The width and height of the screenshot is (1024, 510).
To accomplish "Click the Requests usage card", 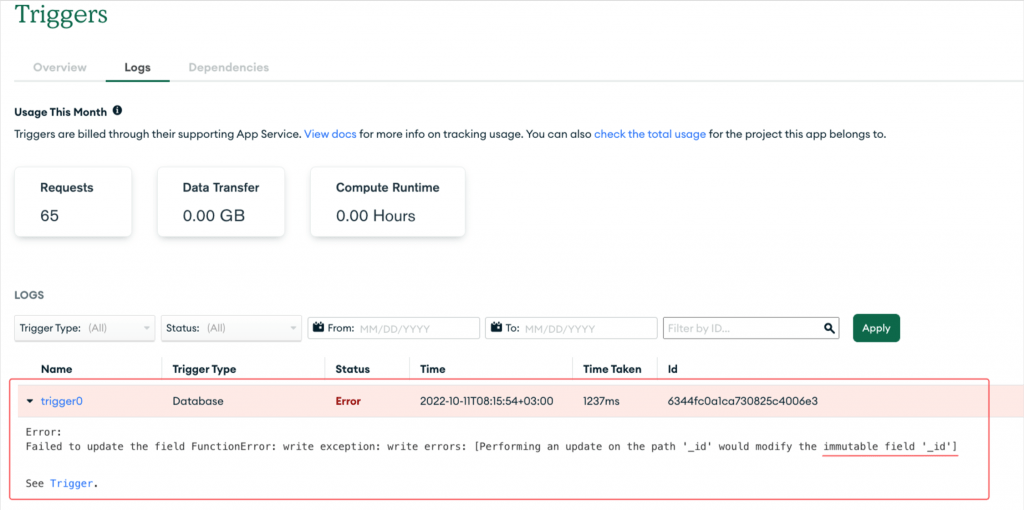I will click(x=73, y=202).
